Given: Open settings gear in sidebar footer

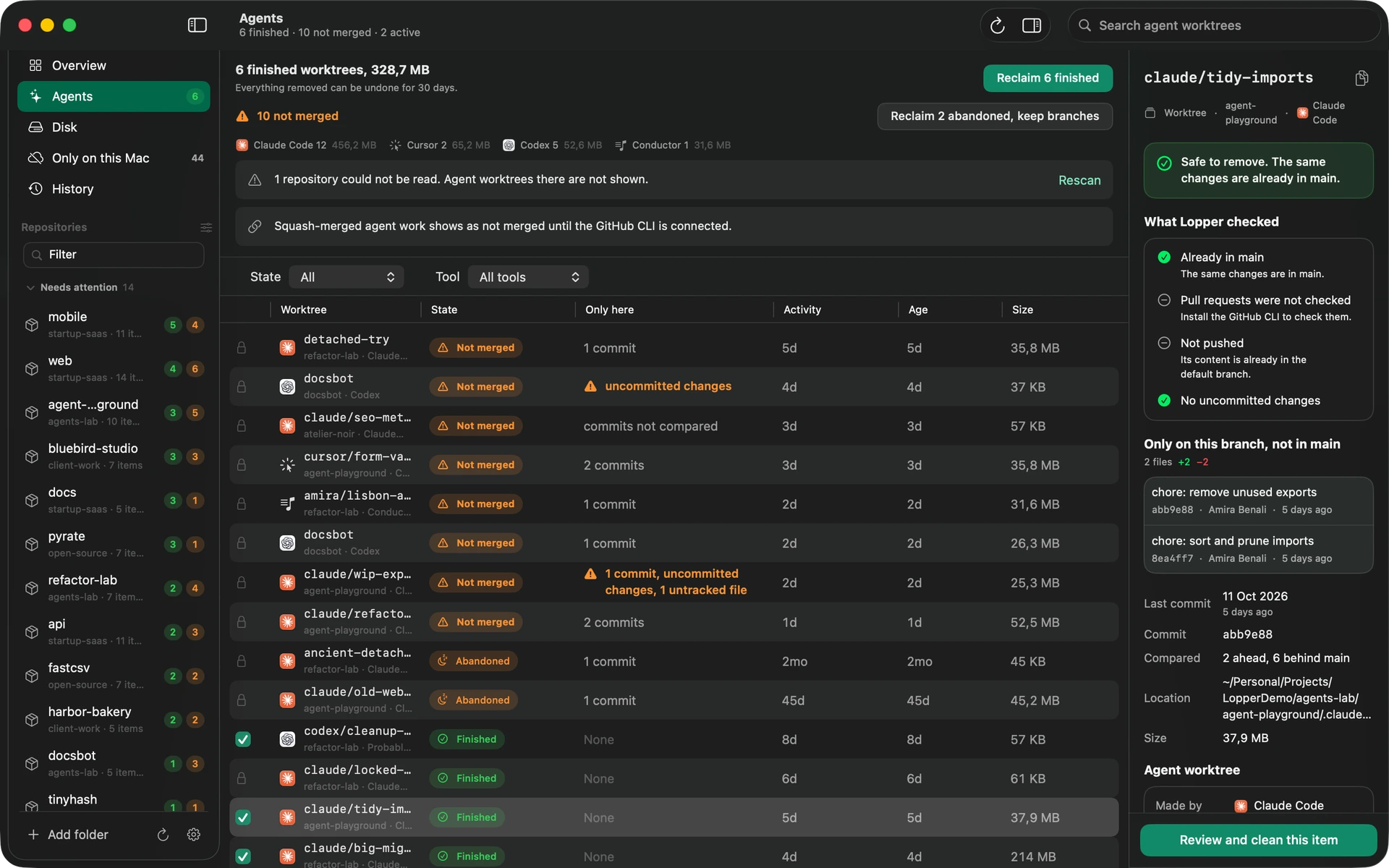Looking at the screenshot, I should 193,835.
